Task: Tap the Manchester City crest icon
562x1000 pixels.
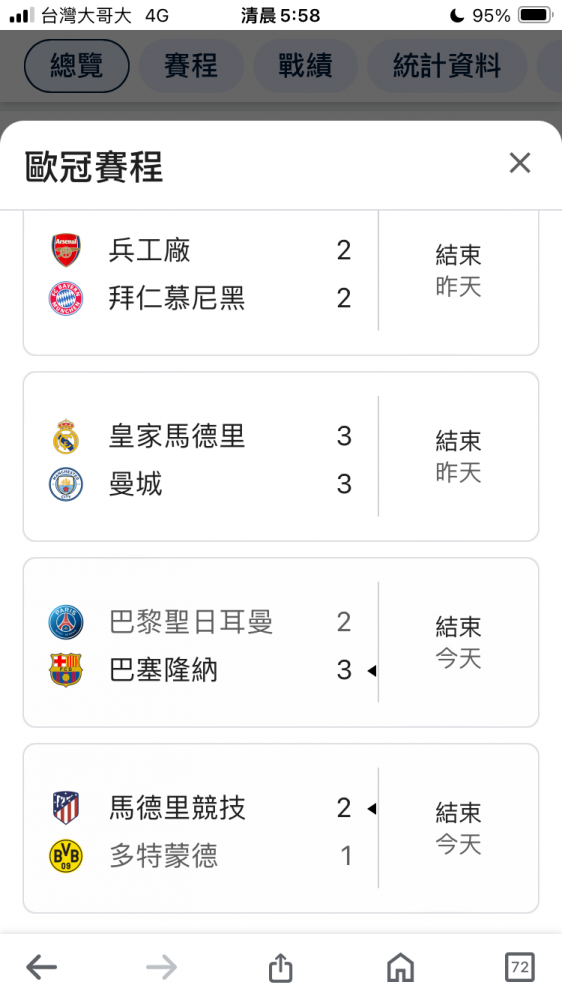Action: click(x=66, y=484)
